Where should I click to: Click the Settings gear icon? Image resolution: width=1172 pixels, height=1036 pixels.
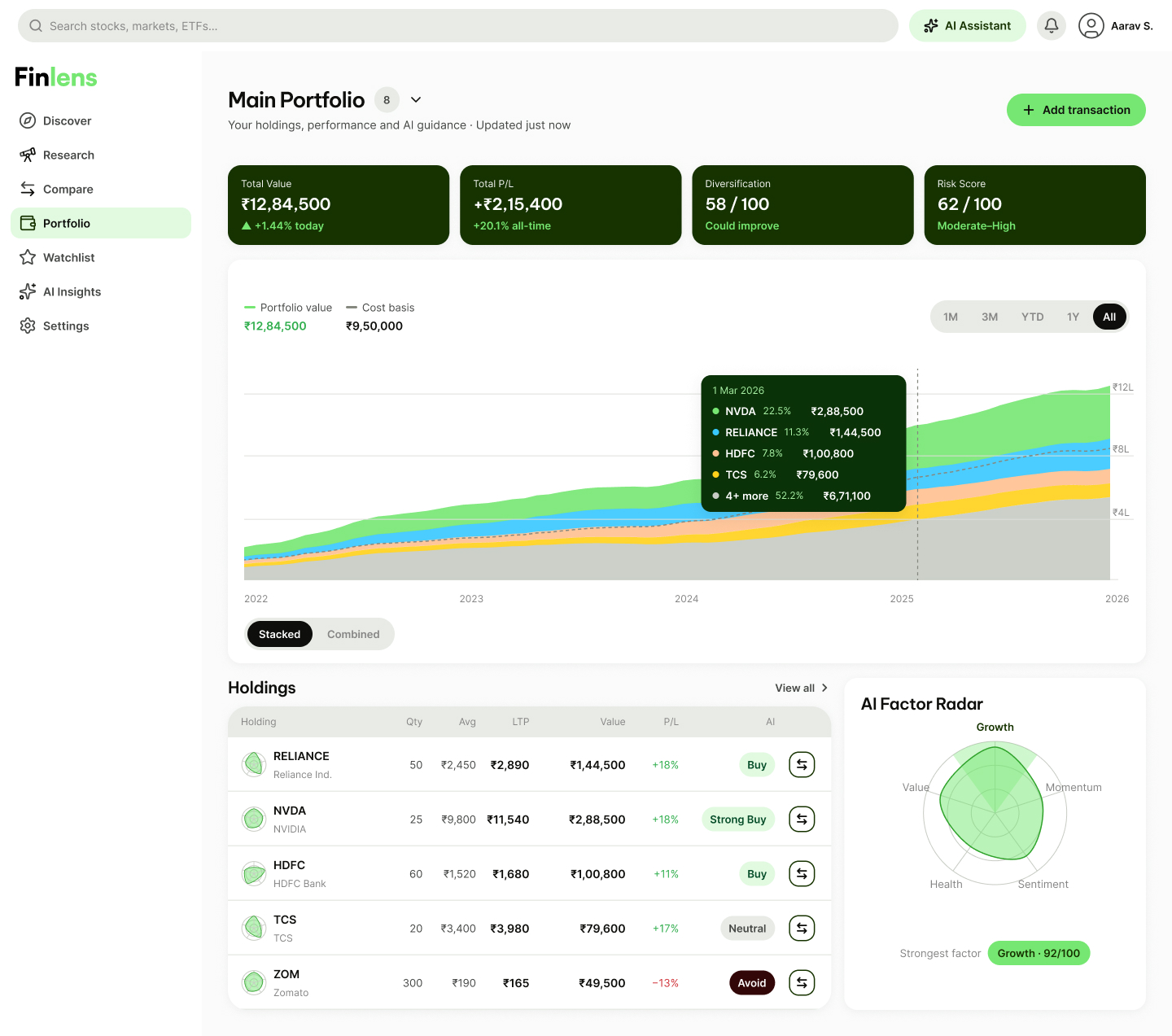pyautogui.click(x=28, y=326)
